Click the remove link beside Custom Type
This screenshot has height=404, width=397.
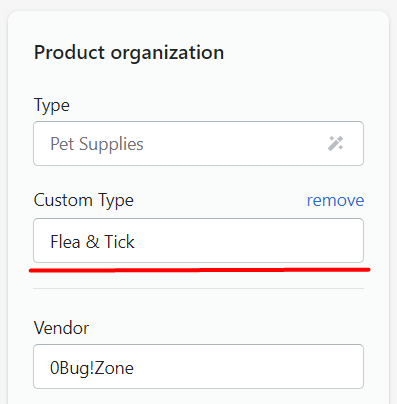click(335, 200)
